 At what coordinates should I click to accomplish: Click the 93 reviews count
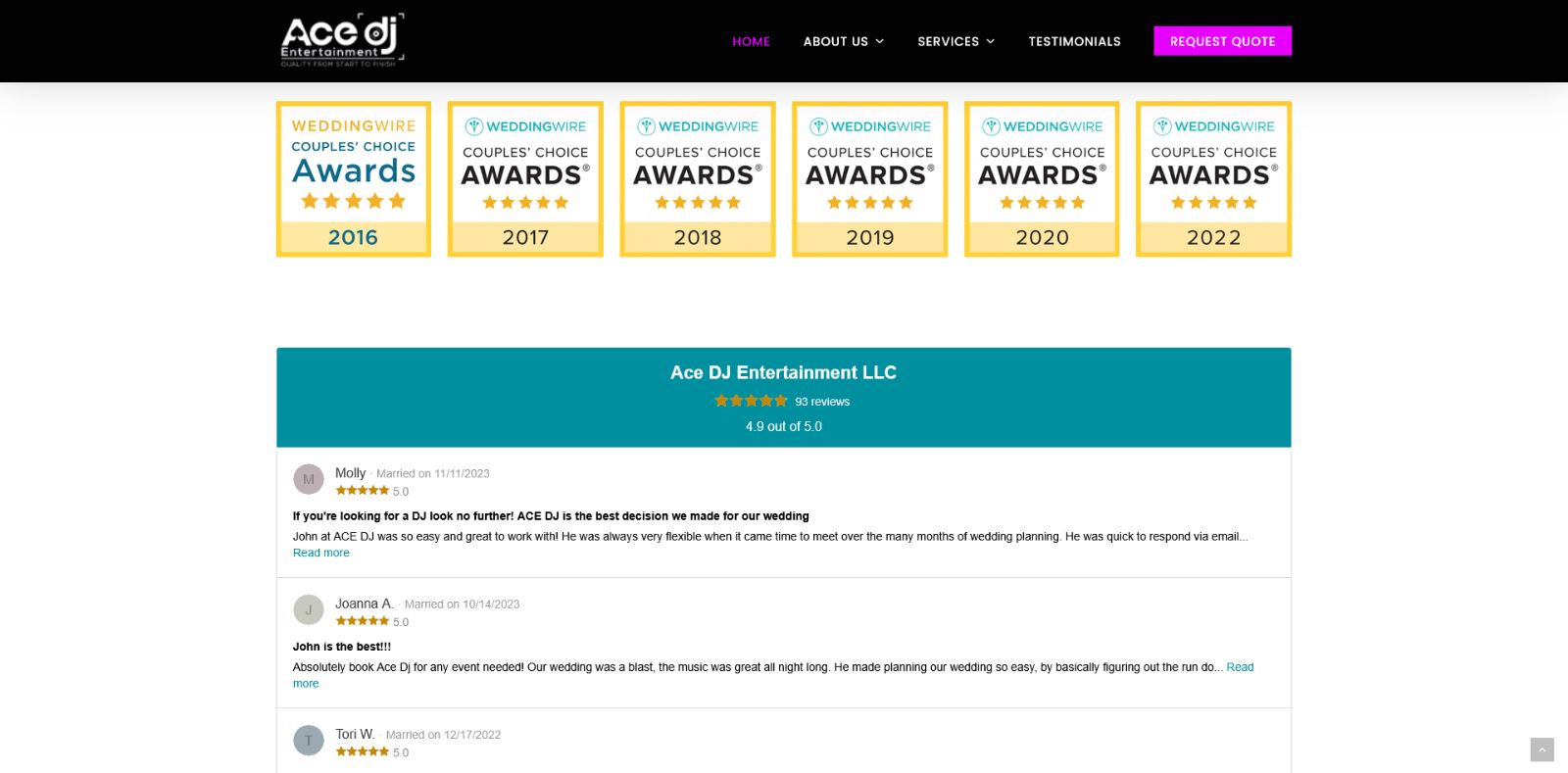(x=822, y=402)
